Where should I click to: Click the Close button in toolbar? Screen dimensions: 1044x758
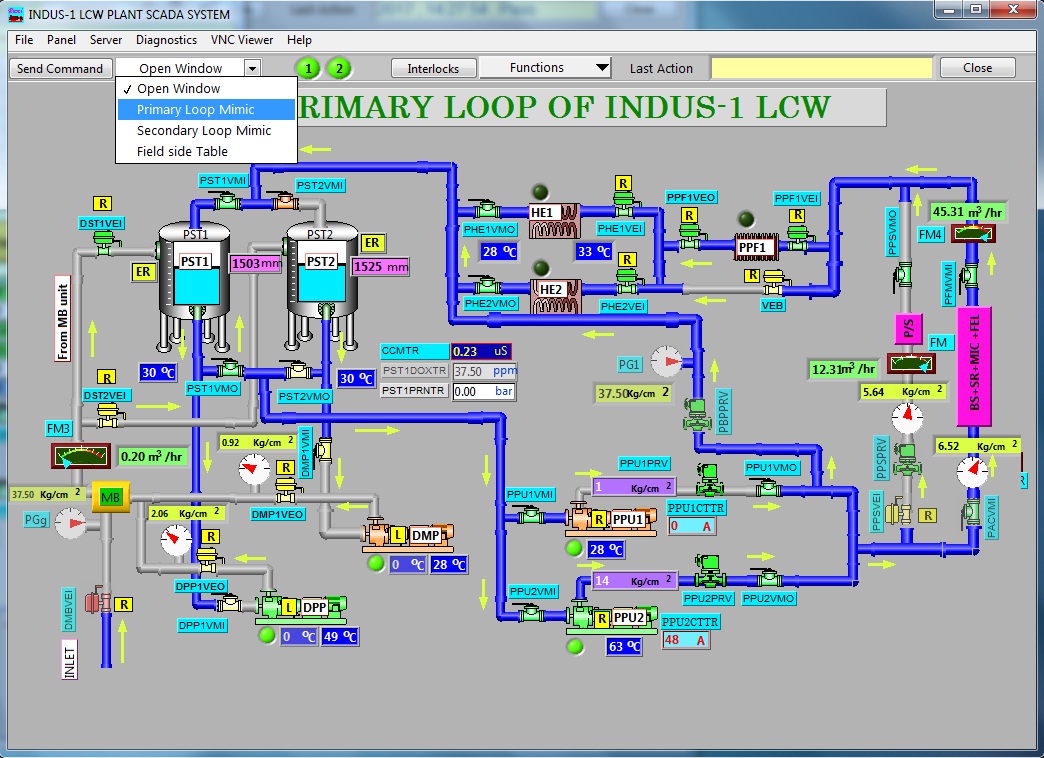pyautogui.click(x=977, y=68)
